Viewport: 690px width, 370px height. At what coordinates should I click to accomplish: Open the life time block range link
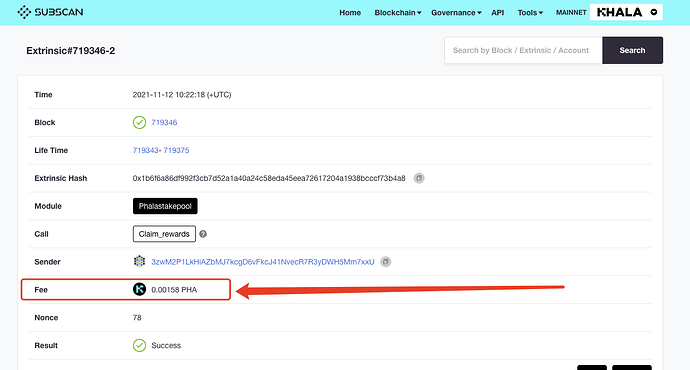tap(161, 150)
